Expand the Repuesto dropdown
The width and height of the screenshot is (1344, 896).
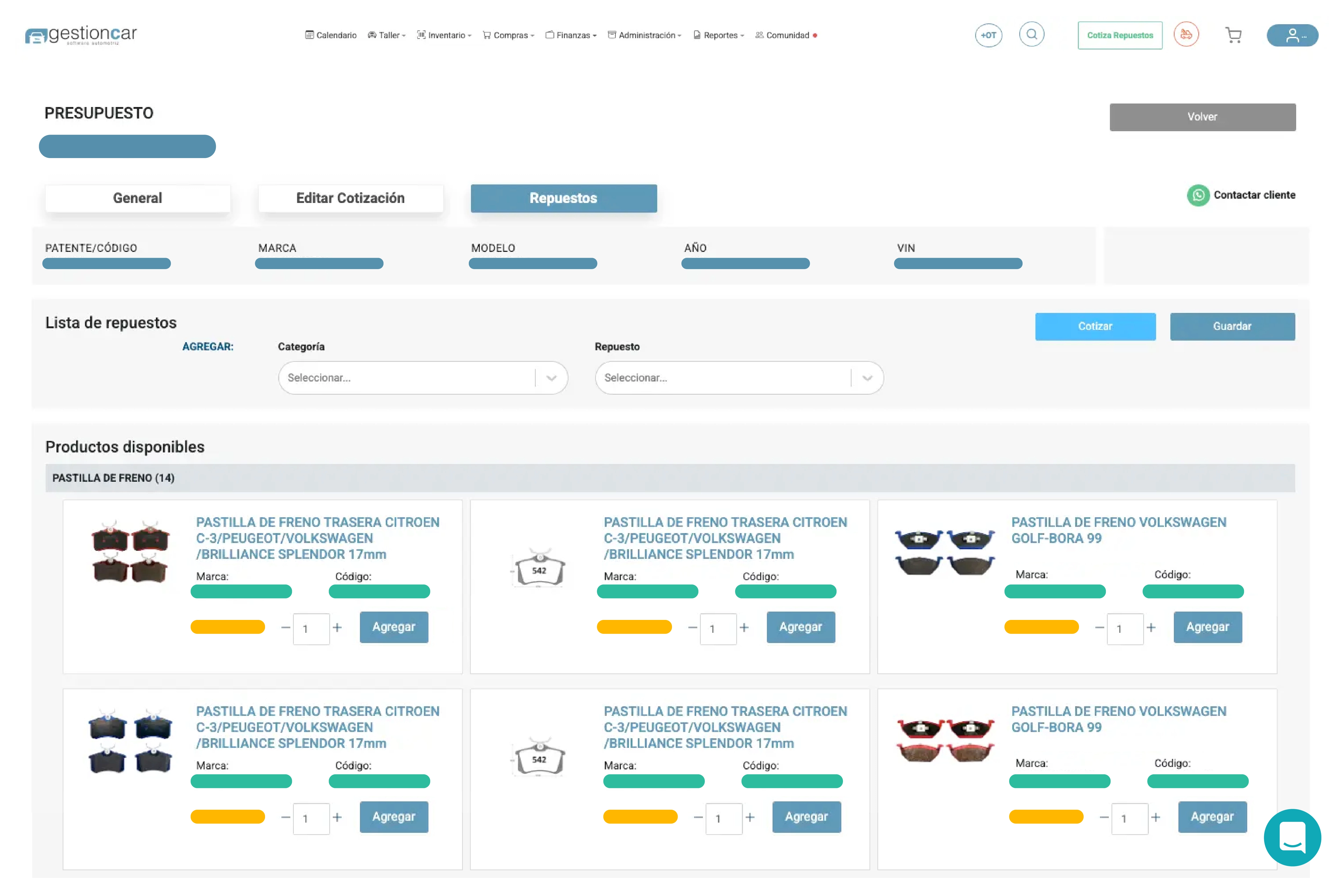click(x=867, y=378)
